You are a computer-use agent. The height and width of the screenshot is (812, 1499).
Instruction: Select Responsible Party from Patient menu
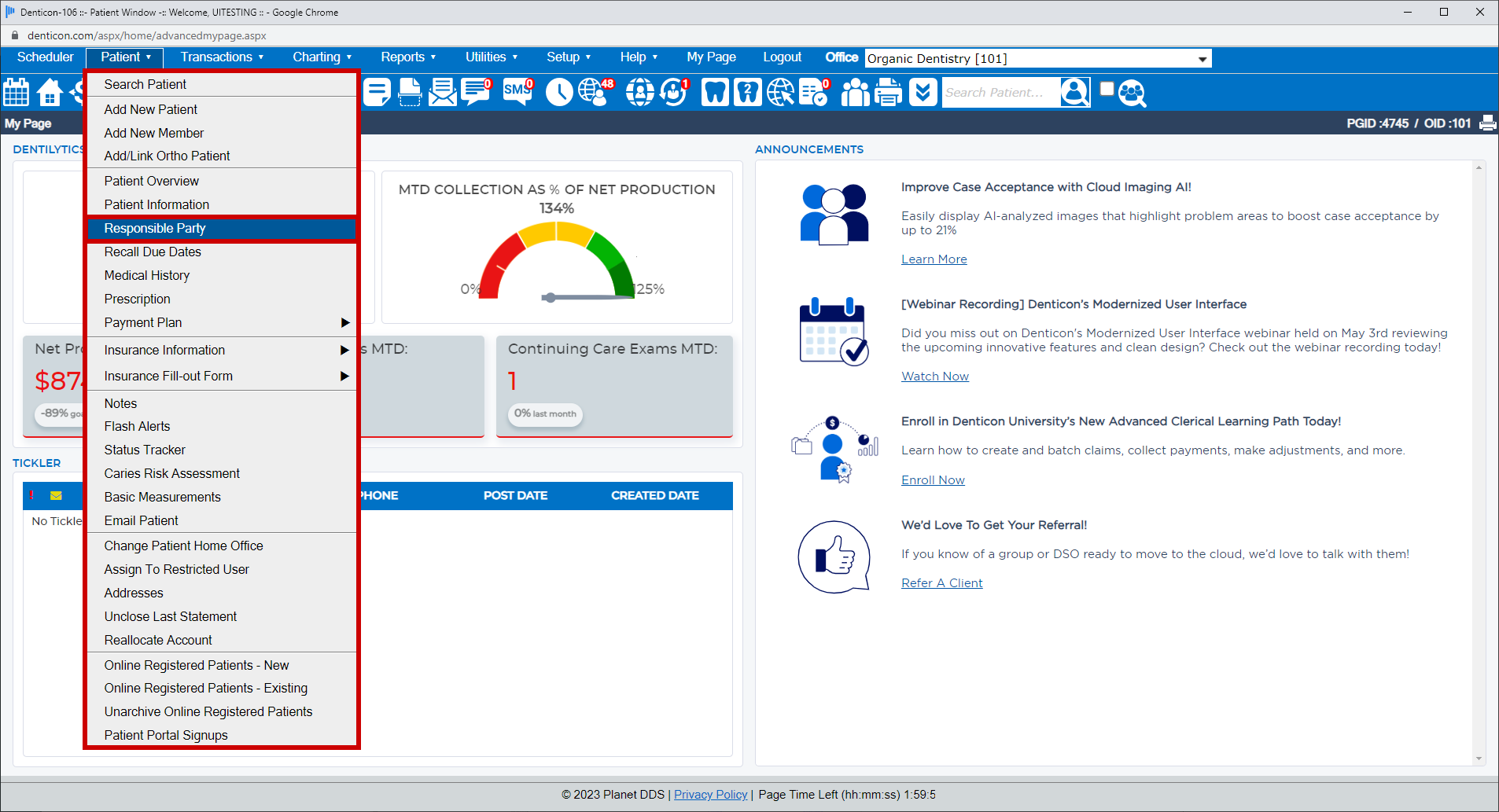(x=155, y=229)
